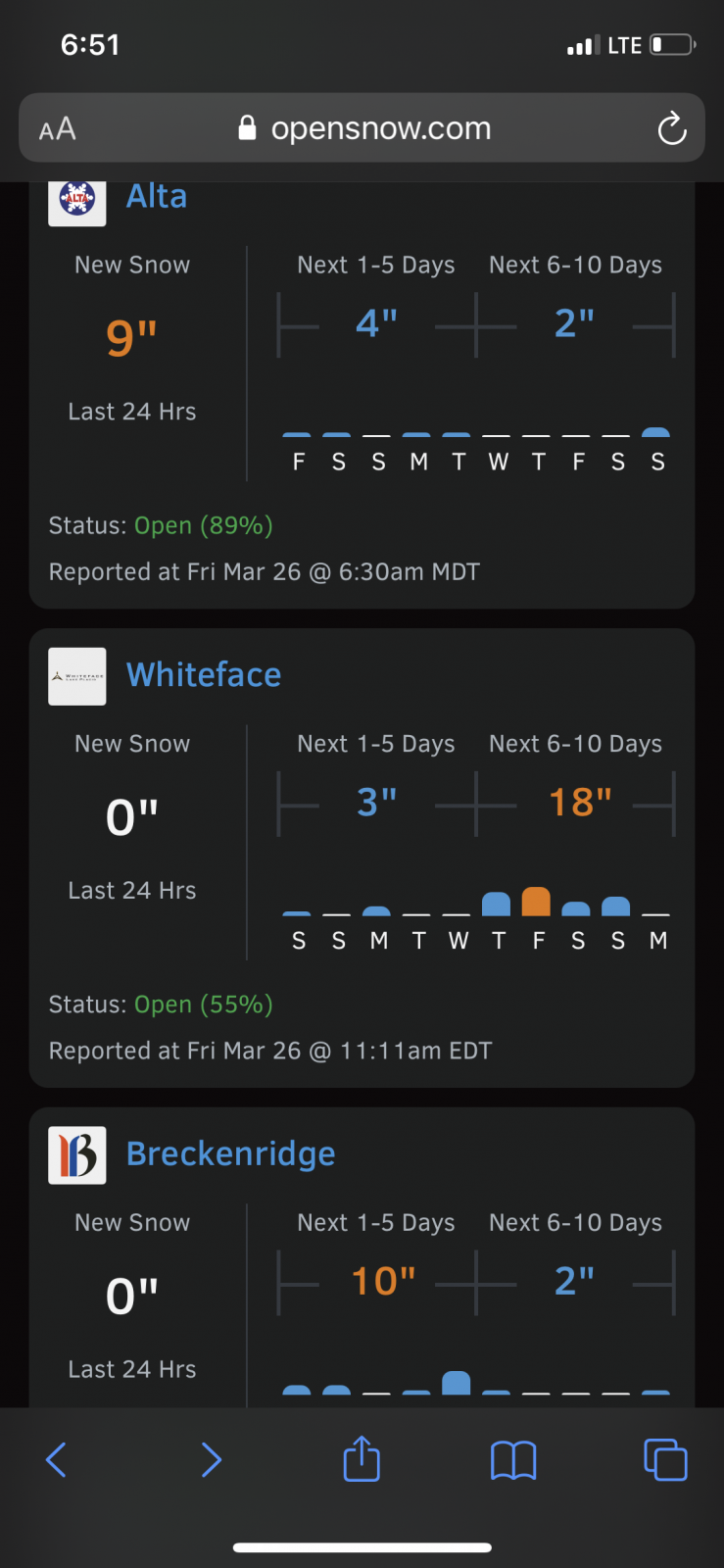Tap the orange Friday snow bar for Whiteface
This screenshot has height=1568, width=724.
pos(537,900)
